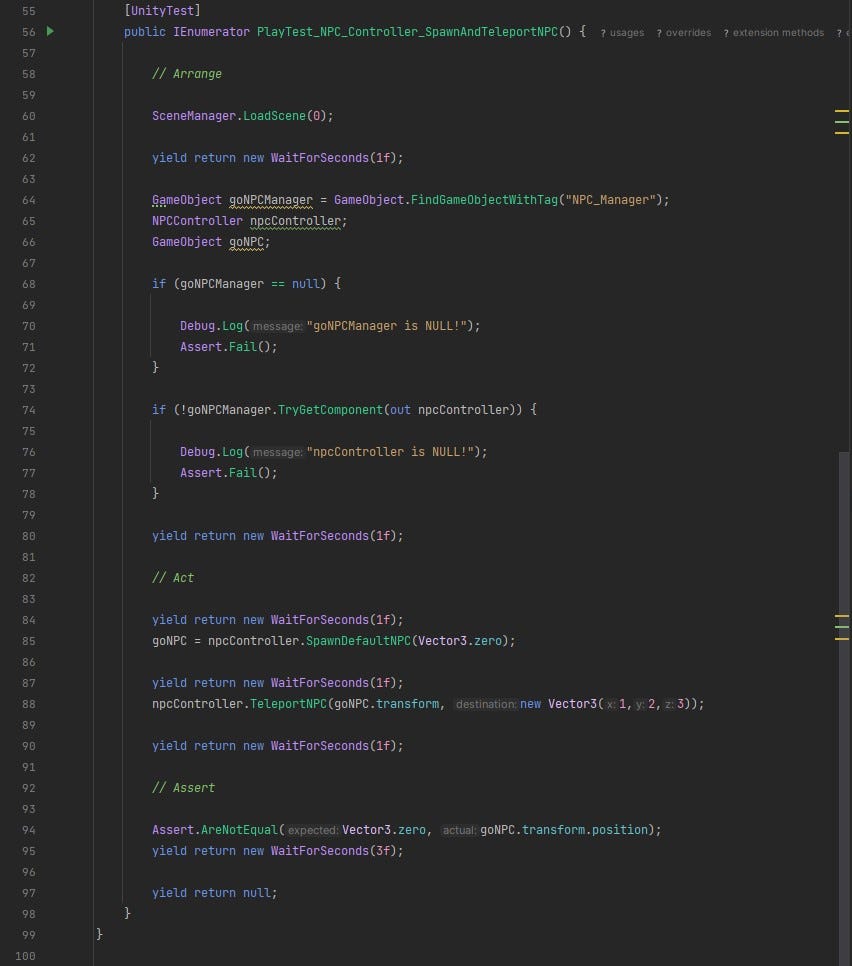Click the '// Assert' comment
This screenshot has height=966, width=852.
click(184, 787)
